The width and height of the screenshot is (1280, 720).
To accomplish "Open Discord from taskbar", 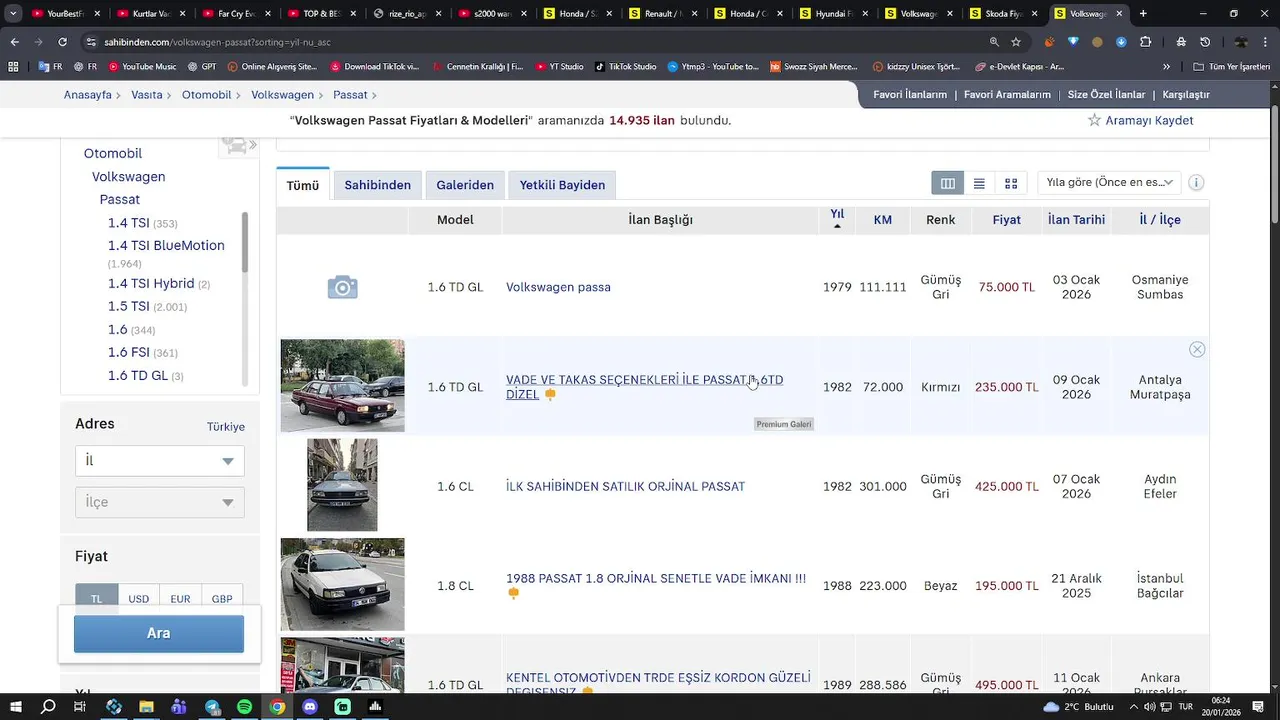I will (310, 707).
